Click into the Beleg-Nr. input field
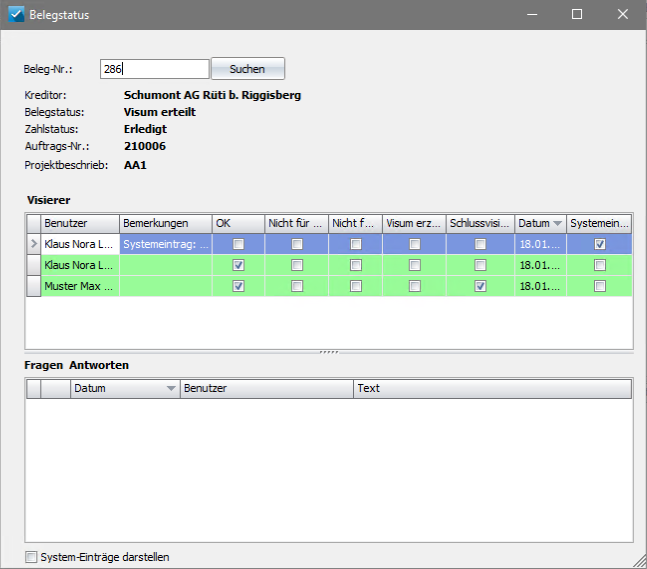Viewport: 647px width, 569px height. coord(154,69)
